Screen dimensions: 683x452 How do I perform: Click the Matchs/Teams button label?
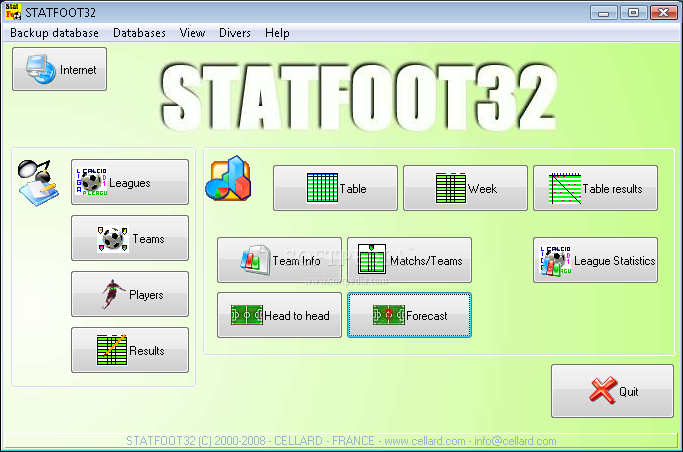(x=426, y=261)
